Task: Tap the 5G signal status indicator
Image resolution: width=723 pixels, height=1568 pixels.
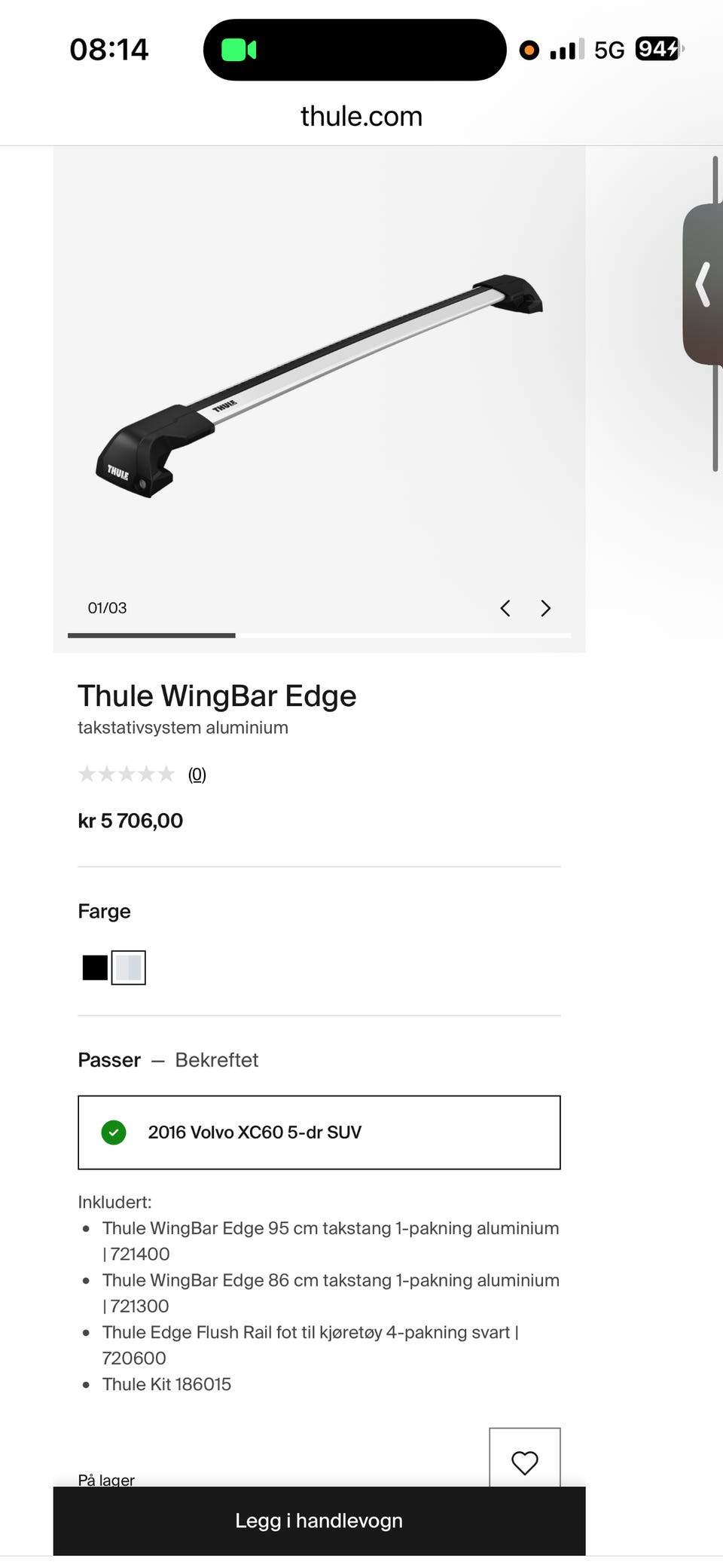Action: (609, 50)
